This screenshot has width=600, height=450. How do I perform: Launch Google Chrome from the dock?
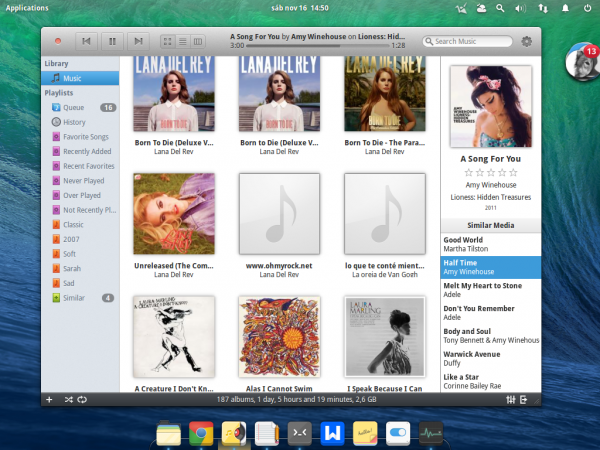(201, 434)
